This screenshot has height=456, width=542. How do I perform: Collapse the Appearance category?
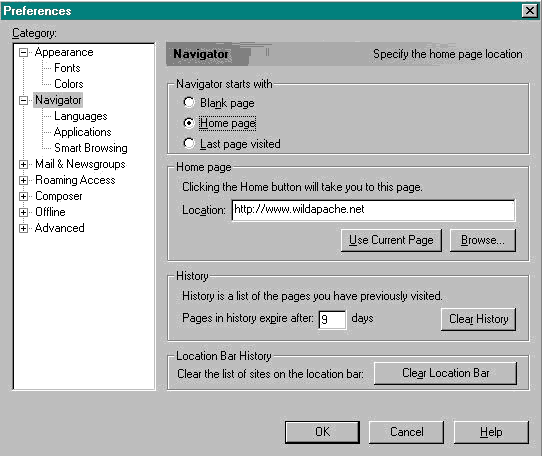[24, 53]
